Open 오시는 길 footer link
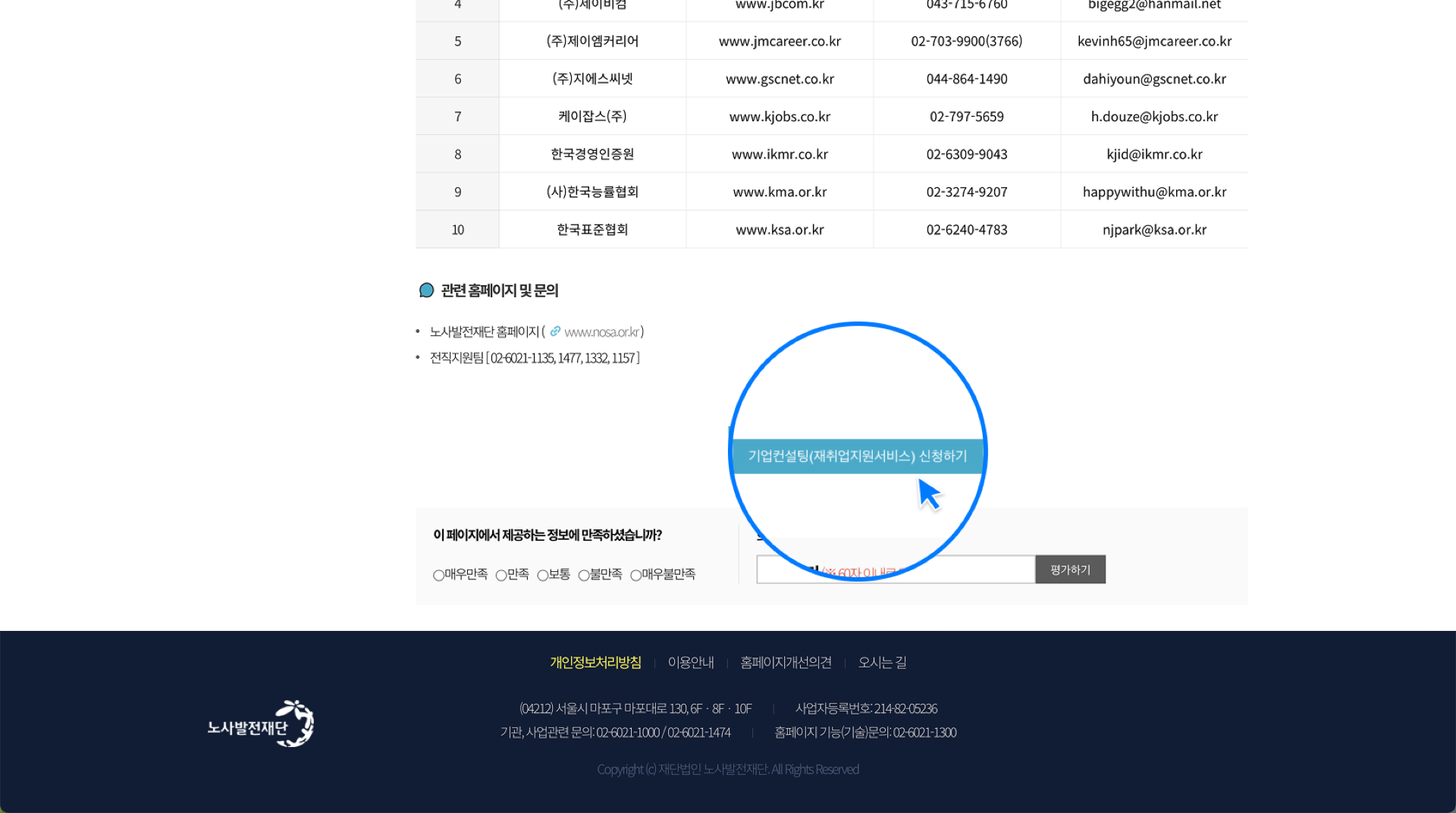Viewport: 1456px width, 813px height. (882, 663)
